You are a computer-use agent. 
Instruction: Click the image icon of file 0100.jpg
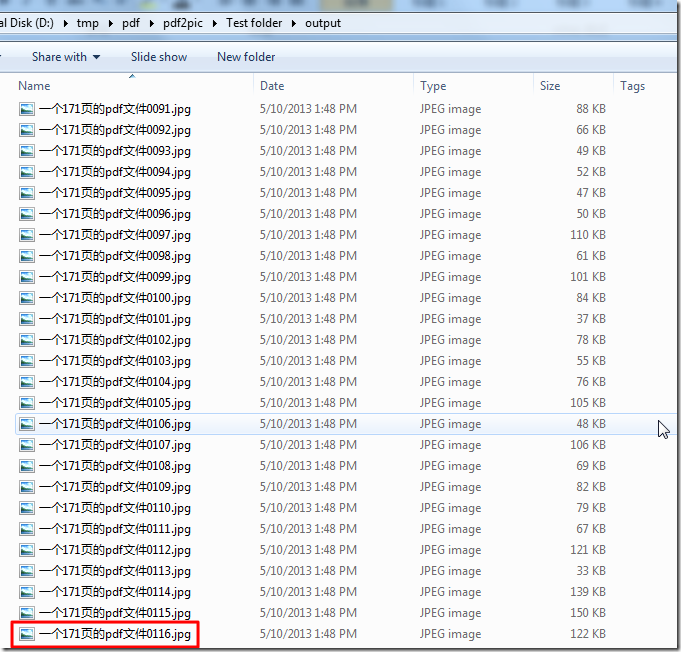26,298
